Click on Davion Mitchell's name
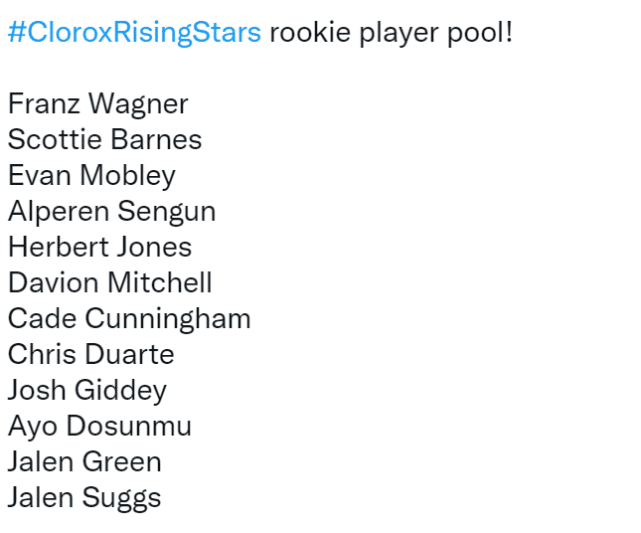 point(110,283)
